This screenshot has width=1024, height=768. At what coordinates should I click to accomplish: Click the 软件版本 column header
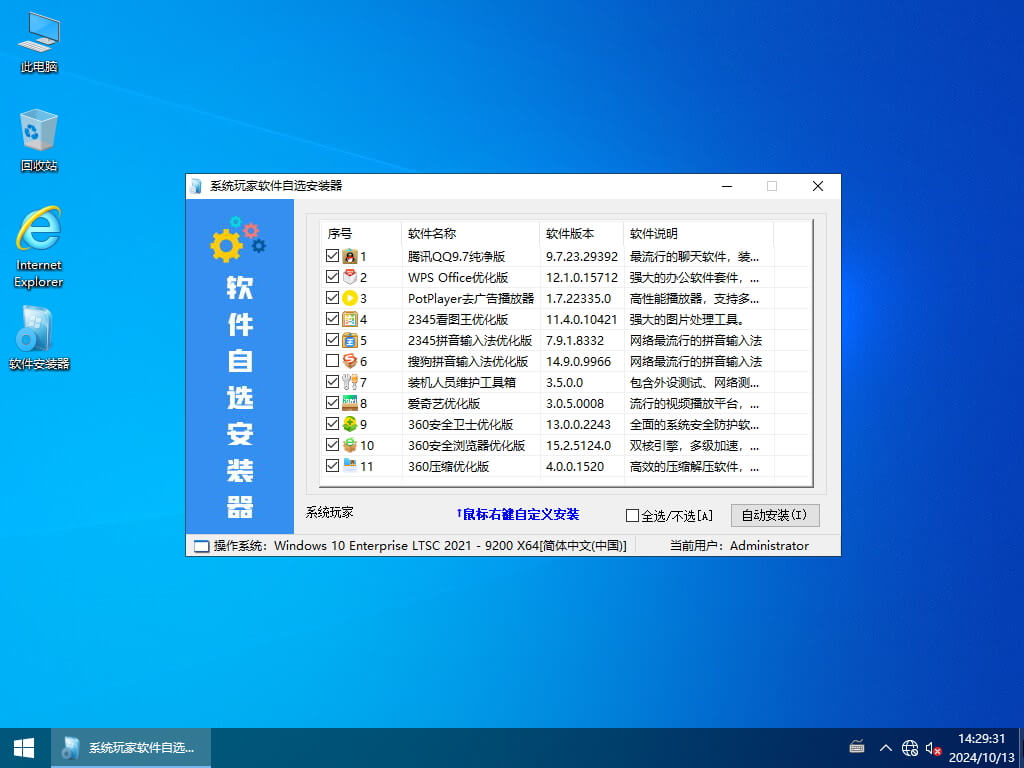[581, 233]
